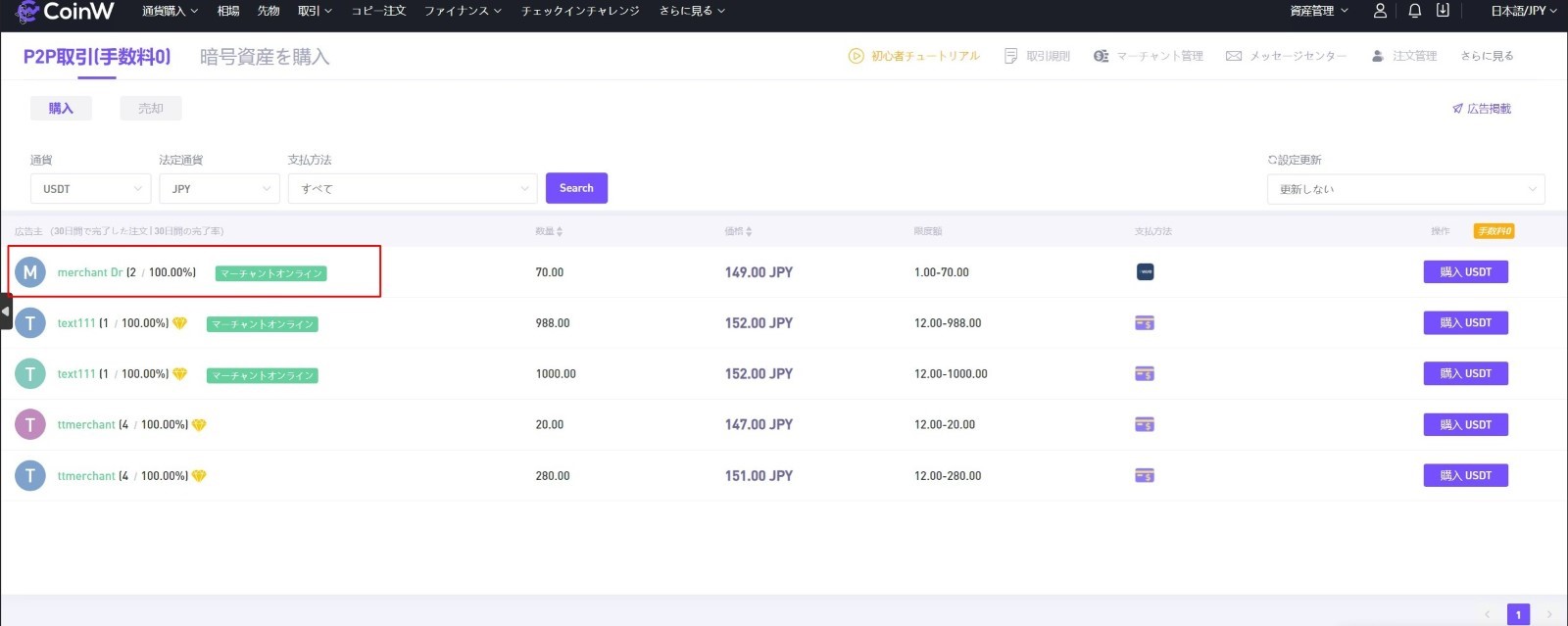Open マーチャント管理 merchant management
1568x626 pixels.
coord(1149,56)
